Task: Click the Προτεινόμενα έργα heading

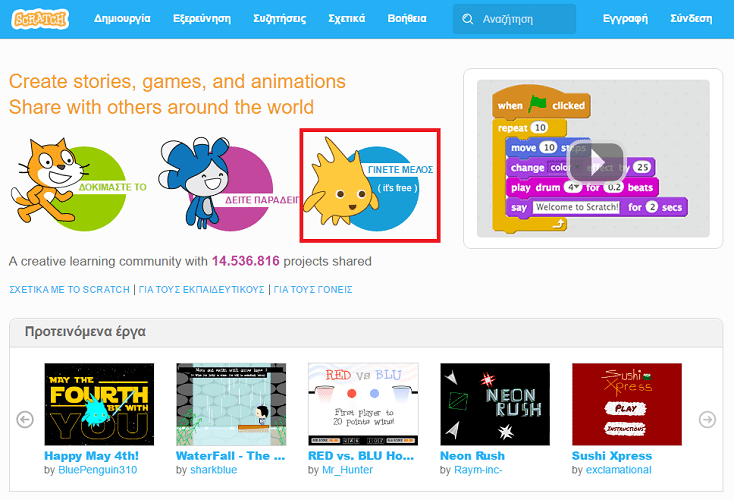Action: point(85,331)
